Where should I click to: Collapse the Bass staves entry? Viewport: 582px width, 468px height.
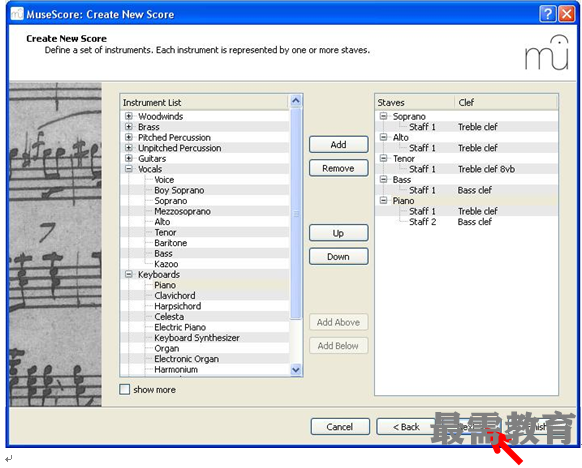(x=383, y=179)
